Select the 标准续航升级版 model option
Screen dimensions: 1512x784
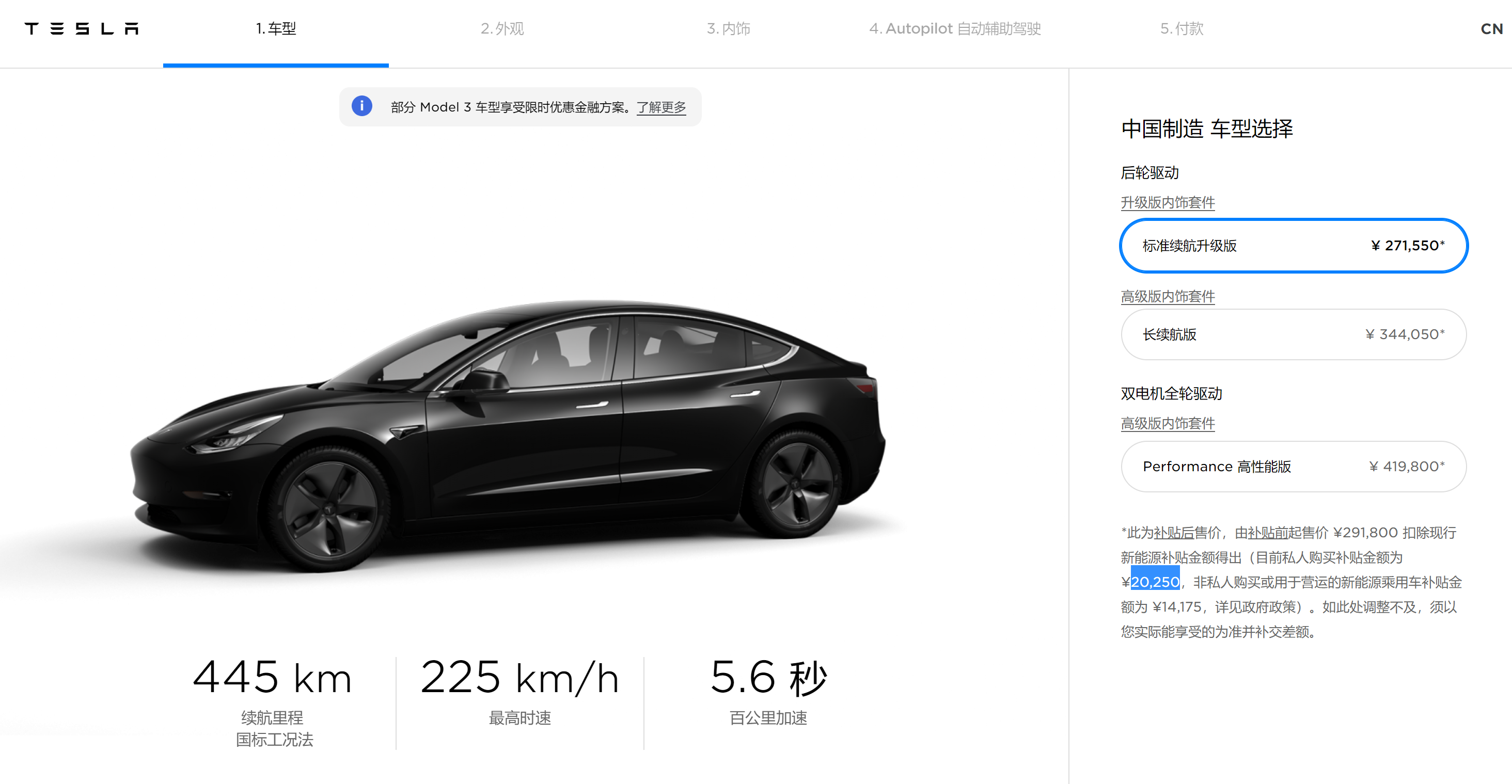point(1294,245)
